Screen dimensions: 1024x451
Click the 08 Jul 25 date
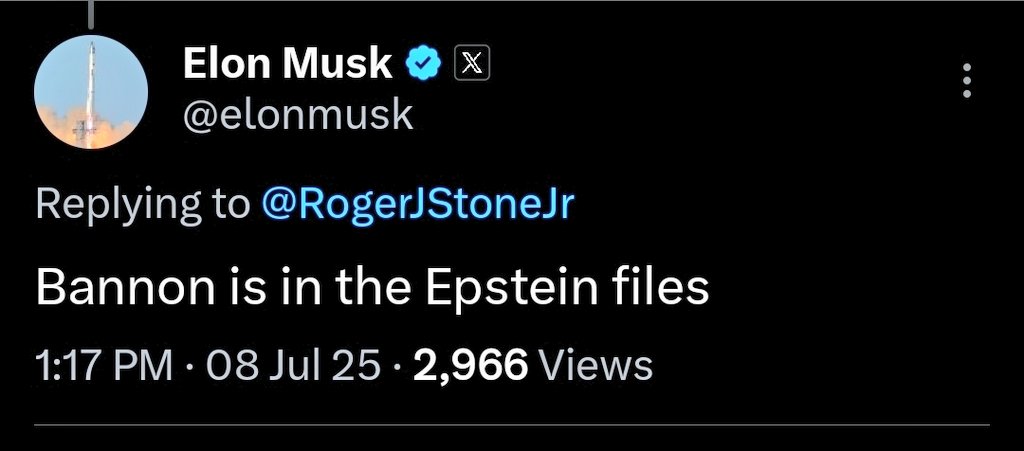(x=293, y=365)
